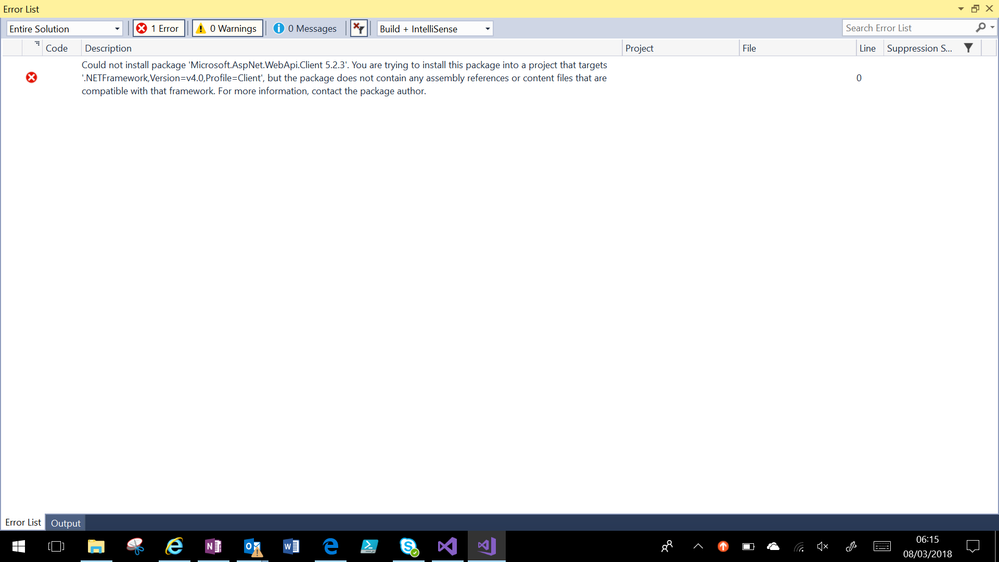The width and height of the screenshot is (999, 562).
Task: Click the severity category column header icon
Action: coord(32,48)
